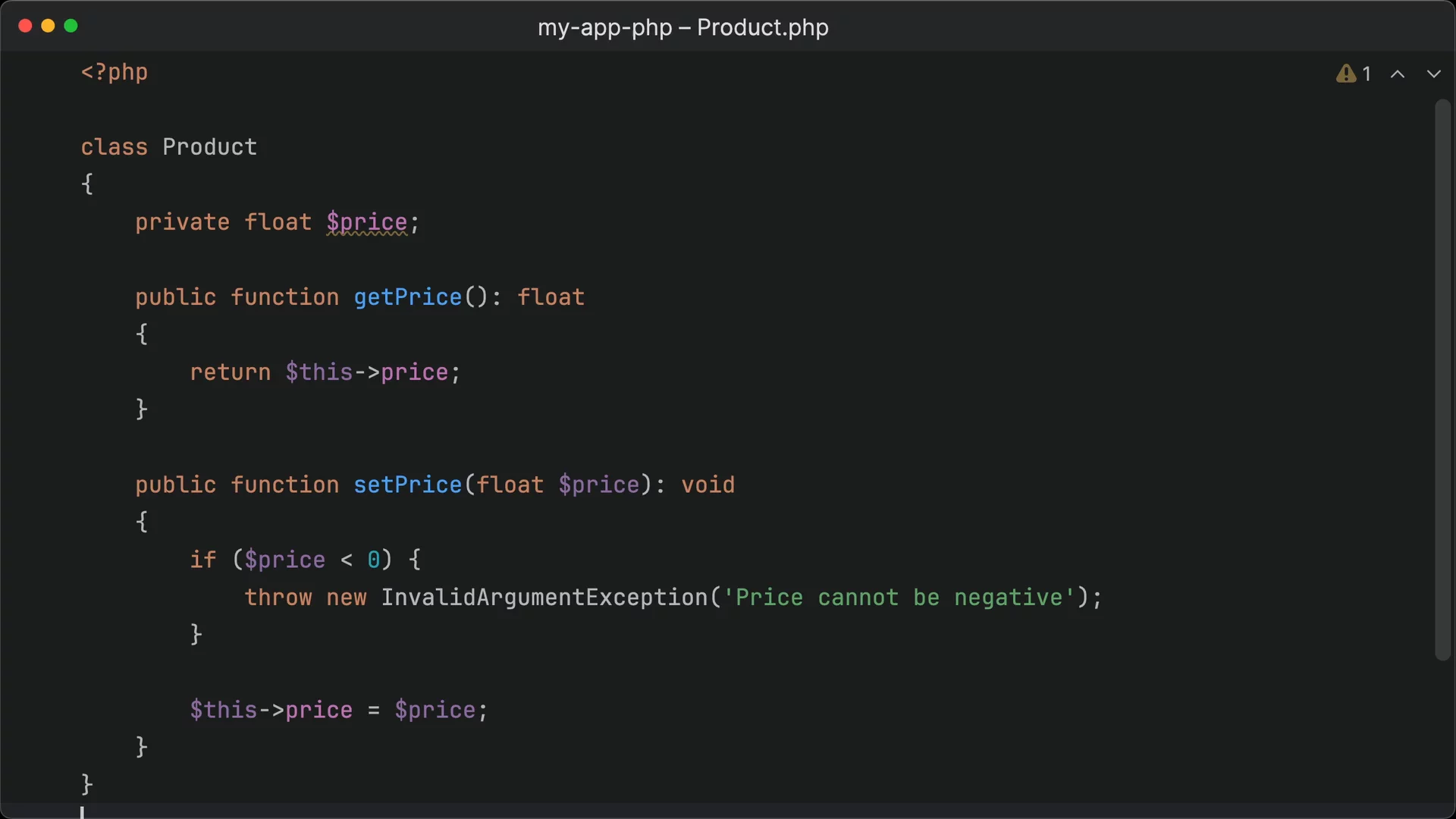Place cursor in the setPrice method name
Viewport: 1456px width, 819px height.
click(407, 485)
